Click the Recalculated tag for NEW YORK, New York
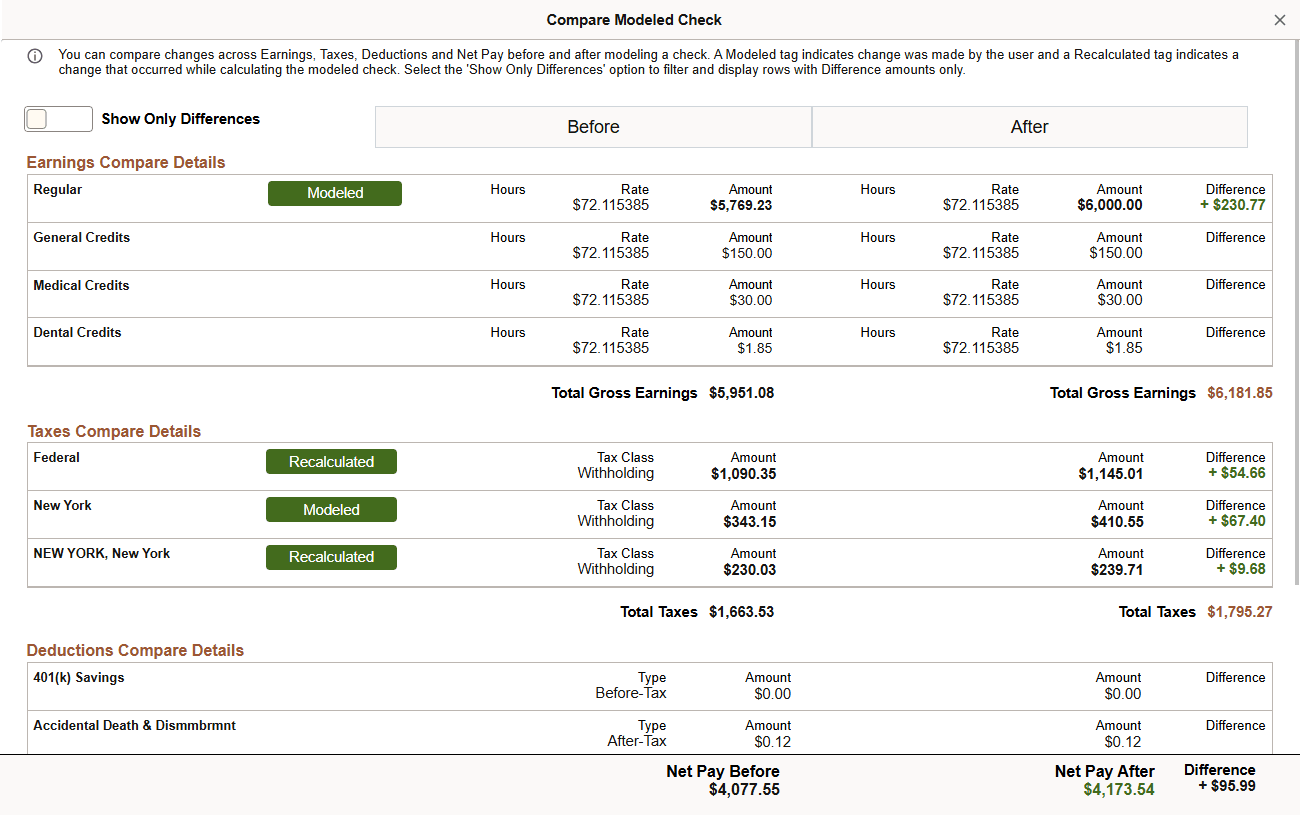The width and height of the screenshot is (1300, 815). [x=331, y=557]
